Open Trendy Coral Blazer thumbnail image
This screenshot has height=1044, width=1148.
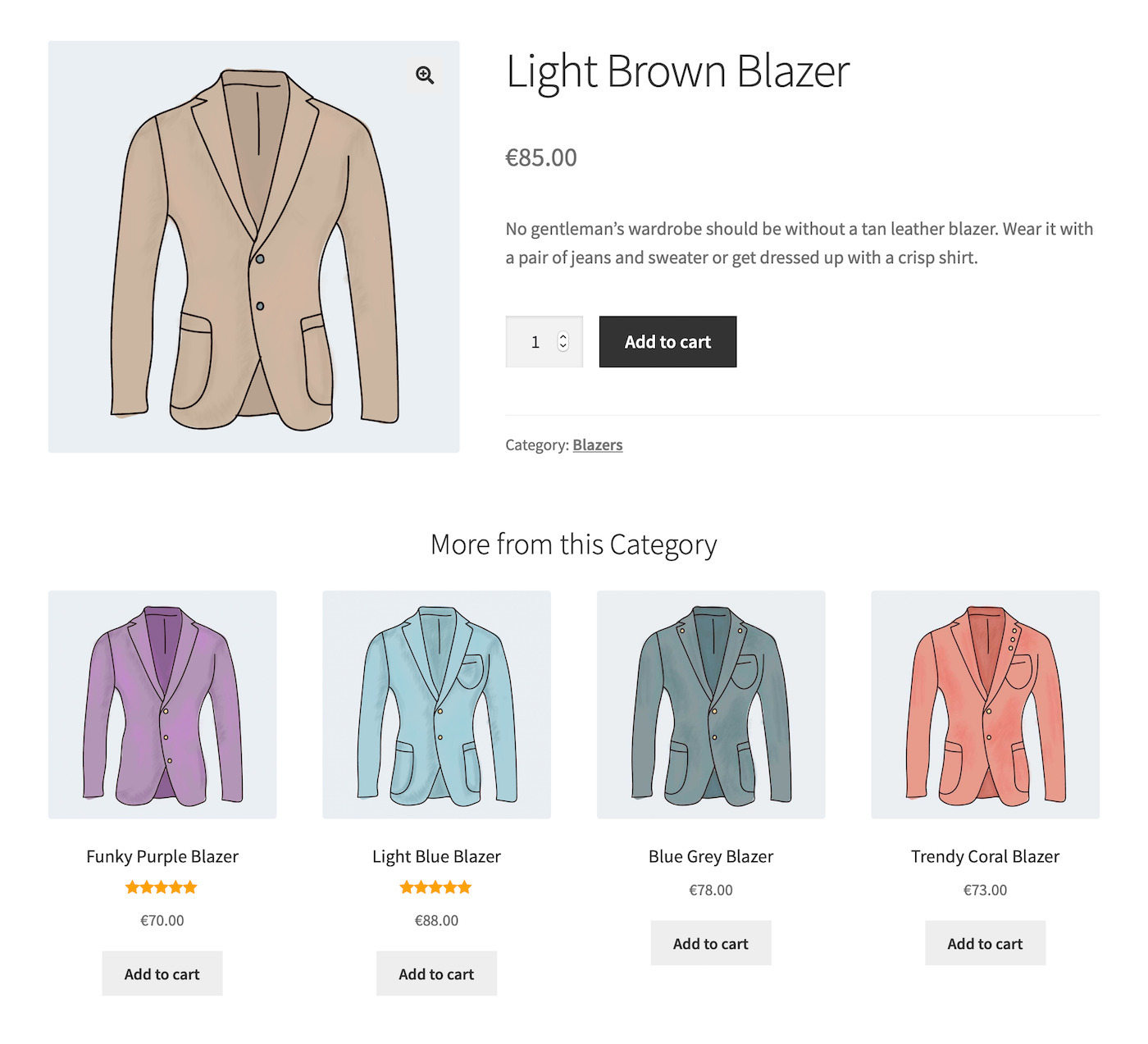tap(985, 704)
